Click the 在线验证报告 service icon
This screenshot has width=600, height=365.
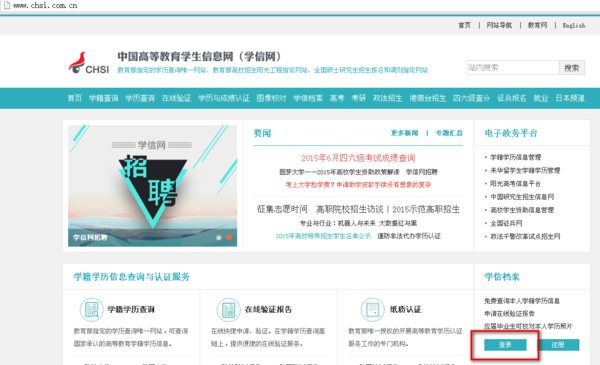(228, 309)
